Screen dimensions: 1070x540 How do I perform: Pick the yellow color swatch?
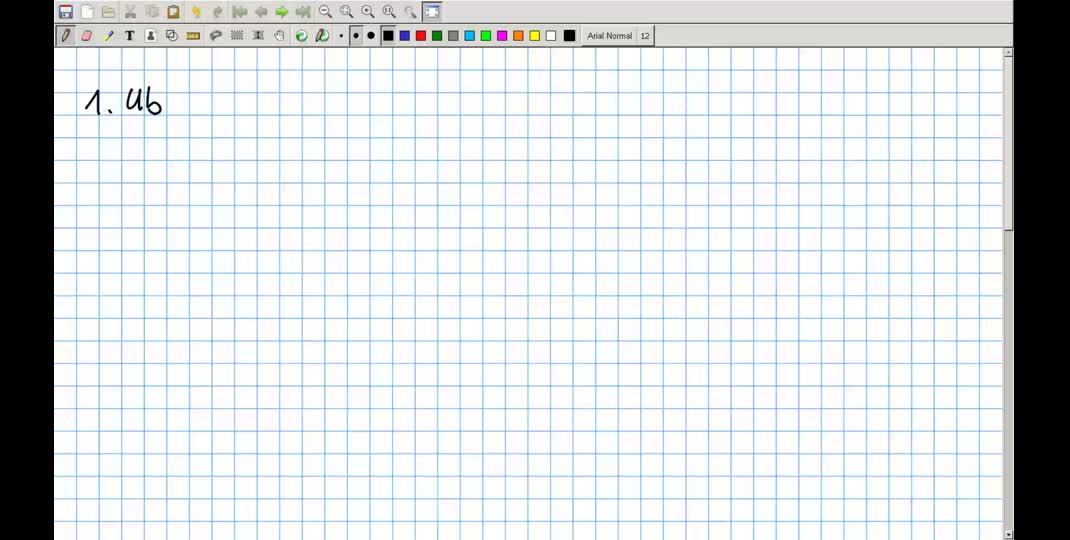pos(534,35)
